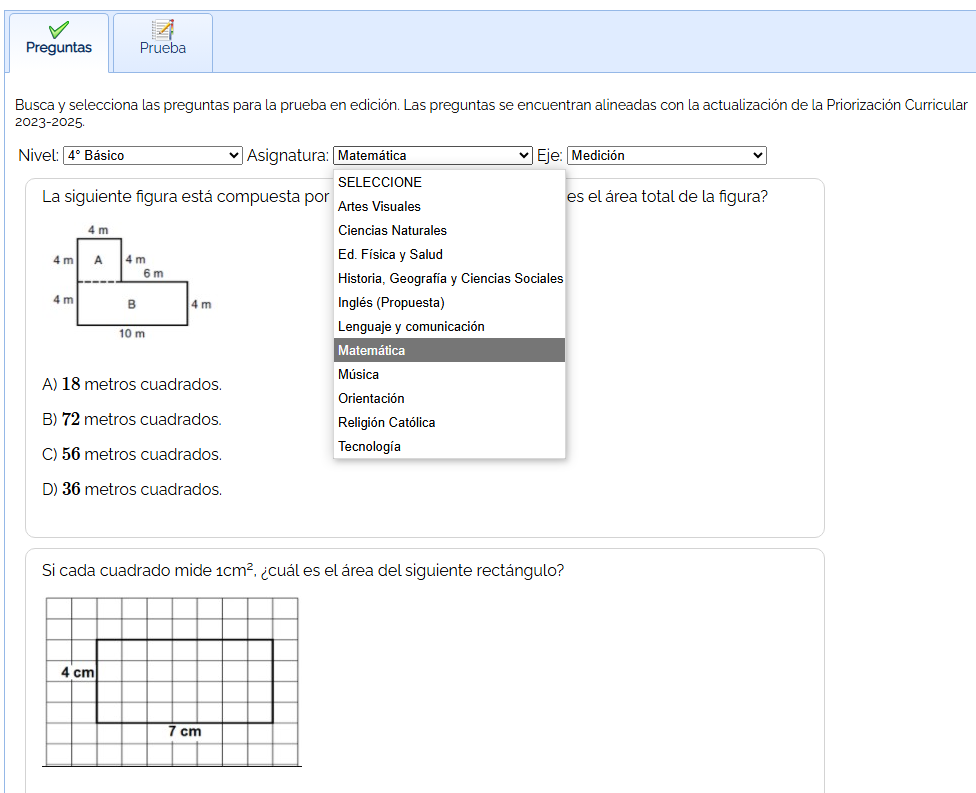Expand the Eje dropdown showing Medición
The width and height of the screenshot is (976, 793).
(666, 156)
